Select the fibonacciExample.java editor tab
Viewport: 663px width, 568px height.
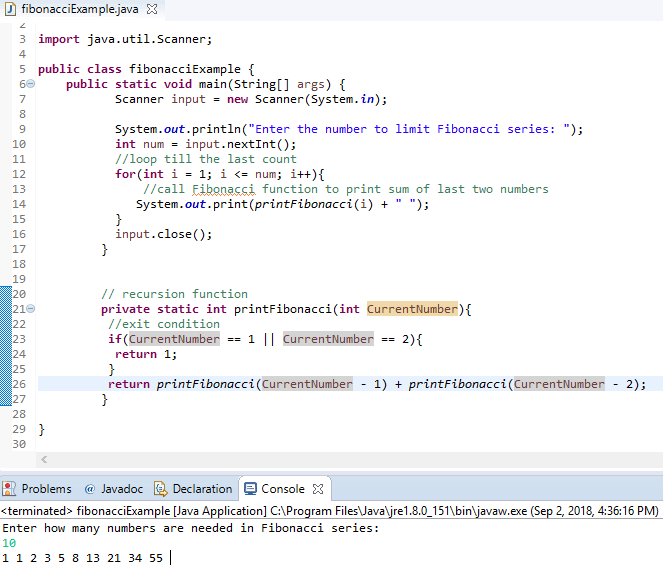(80, 9)
